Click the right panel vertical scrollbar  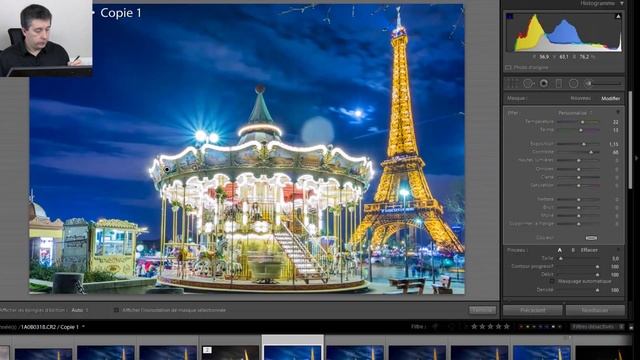(631, 140)
